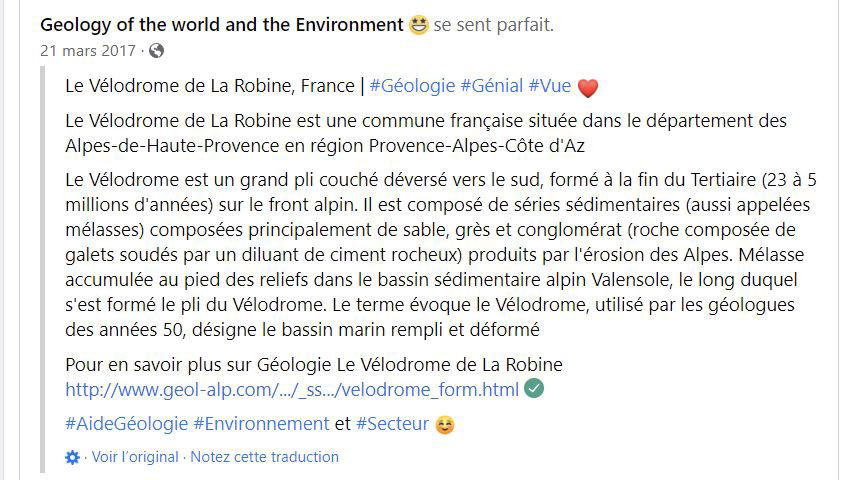
Task: Click the 'Pour en savoir plus' text line
Action: (x=314, y=365)
